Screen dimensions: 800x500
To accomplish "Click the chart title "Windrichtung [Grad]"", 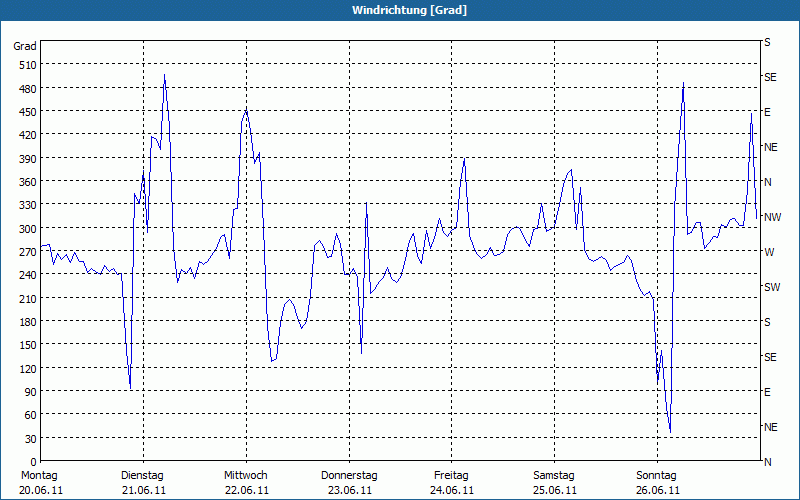I will tap(409, 10).
